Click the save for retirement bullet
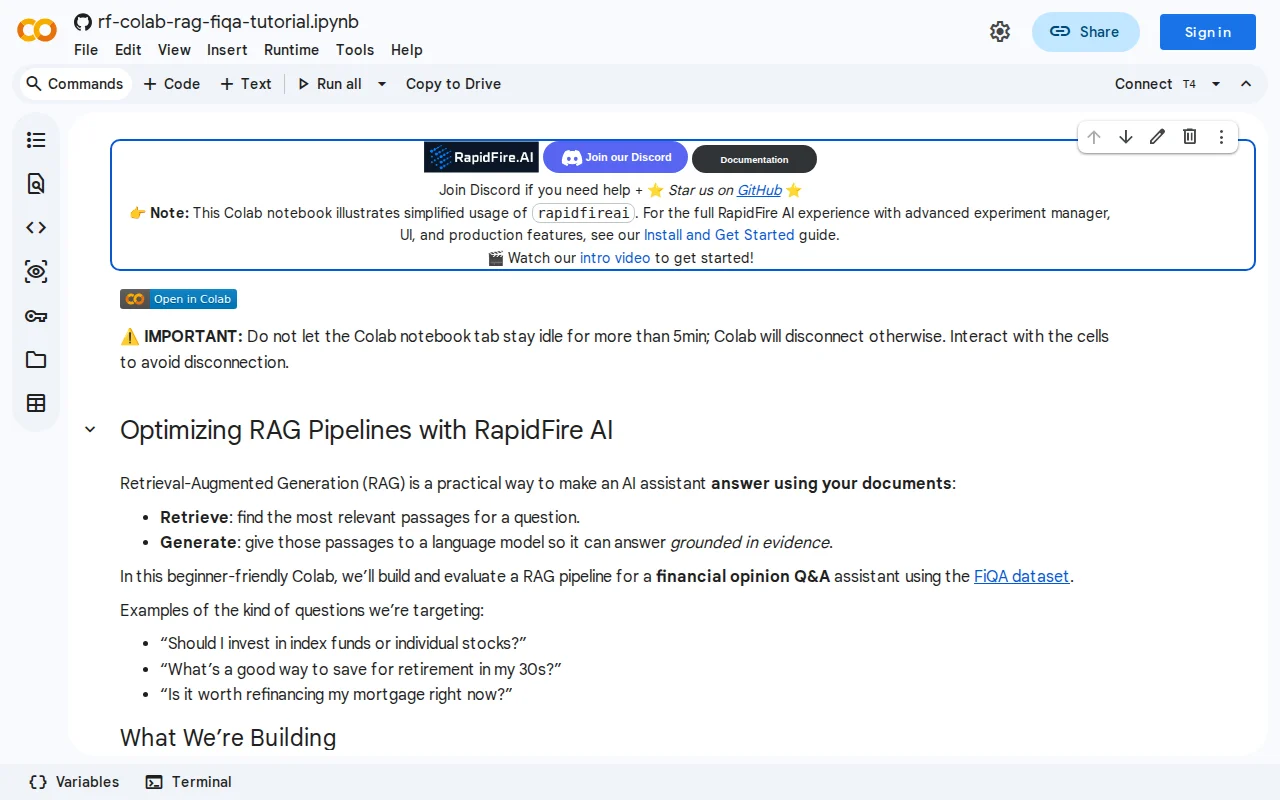The width and height of the screenshot is (1280, 800). (x=360, y=669)
